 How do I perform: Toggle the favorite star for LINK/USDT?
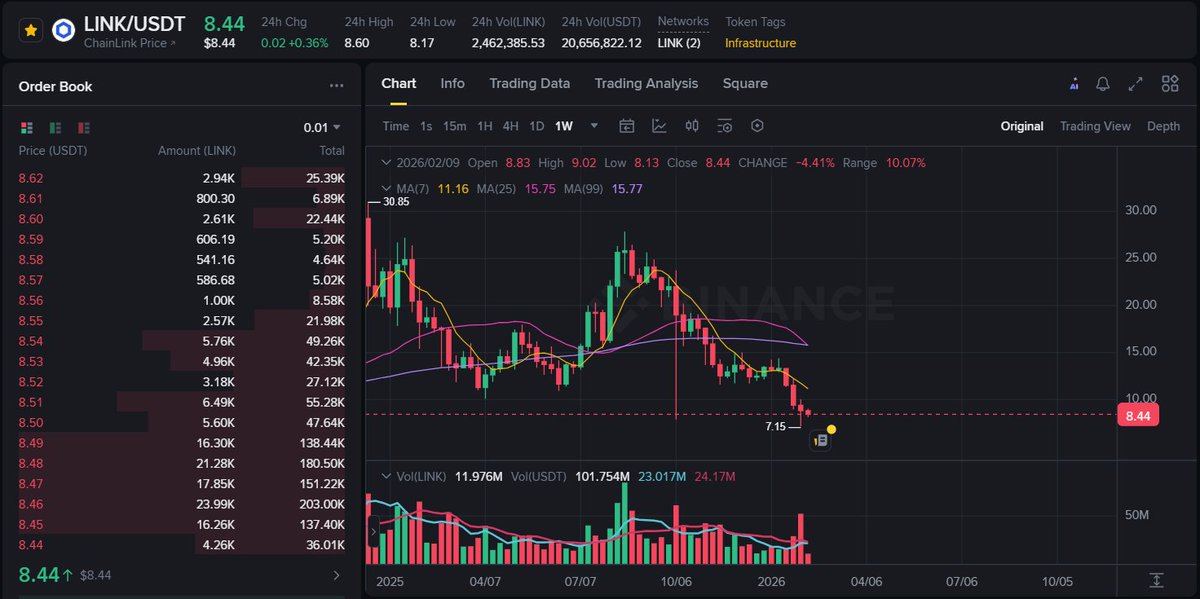[x=31, y=30]
